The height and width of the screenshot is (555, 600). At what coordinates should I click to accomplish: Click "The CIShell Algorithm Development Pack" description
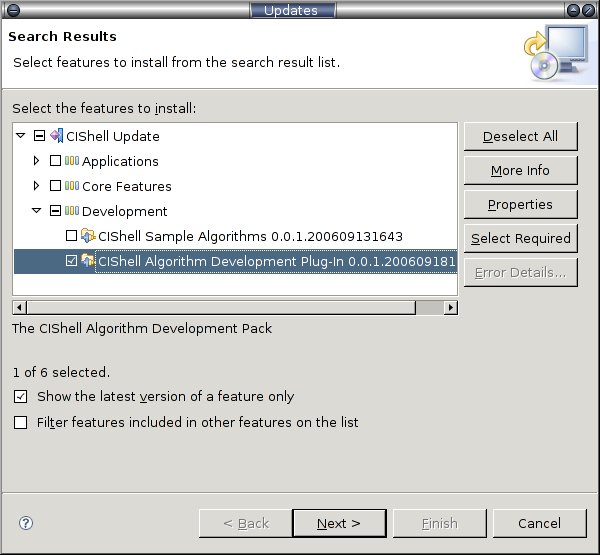coord(142,328)
